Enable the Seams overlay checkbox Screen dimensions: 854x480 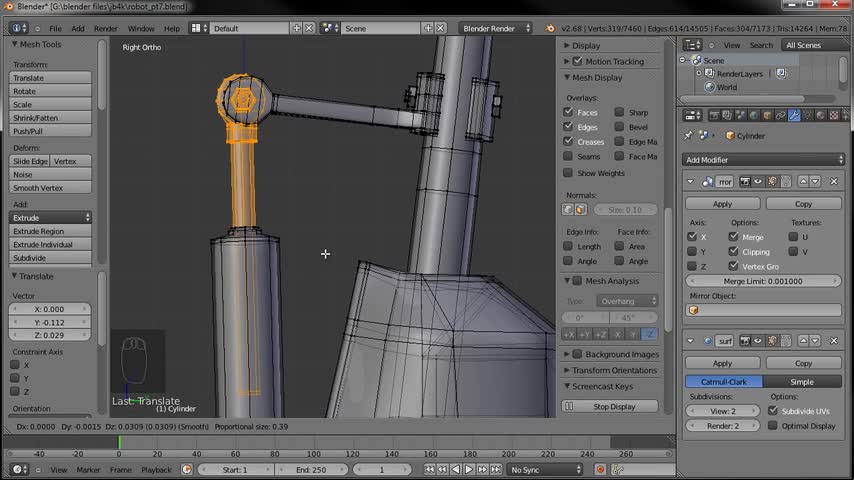568,157
